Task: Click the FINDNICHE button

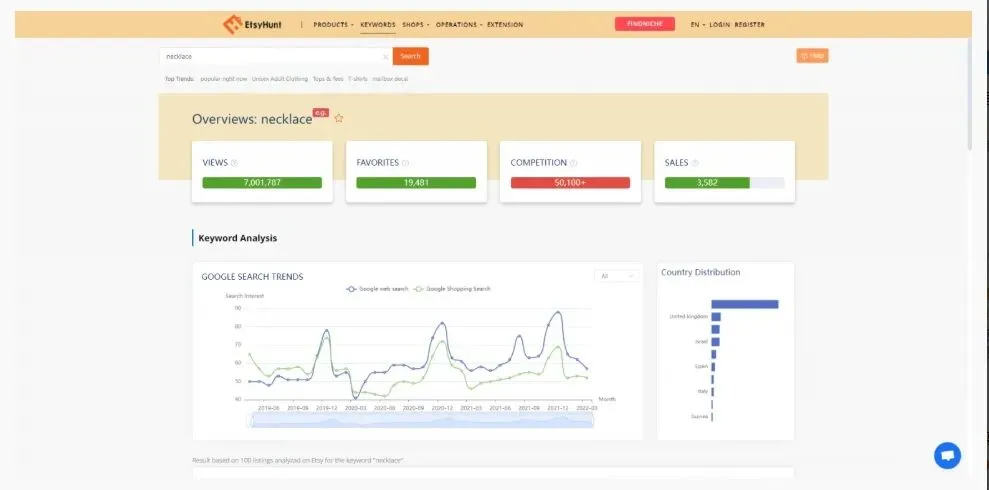Action: pyautogui.click(x=645, y=24)
